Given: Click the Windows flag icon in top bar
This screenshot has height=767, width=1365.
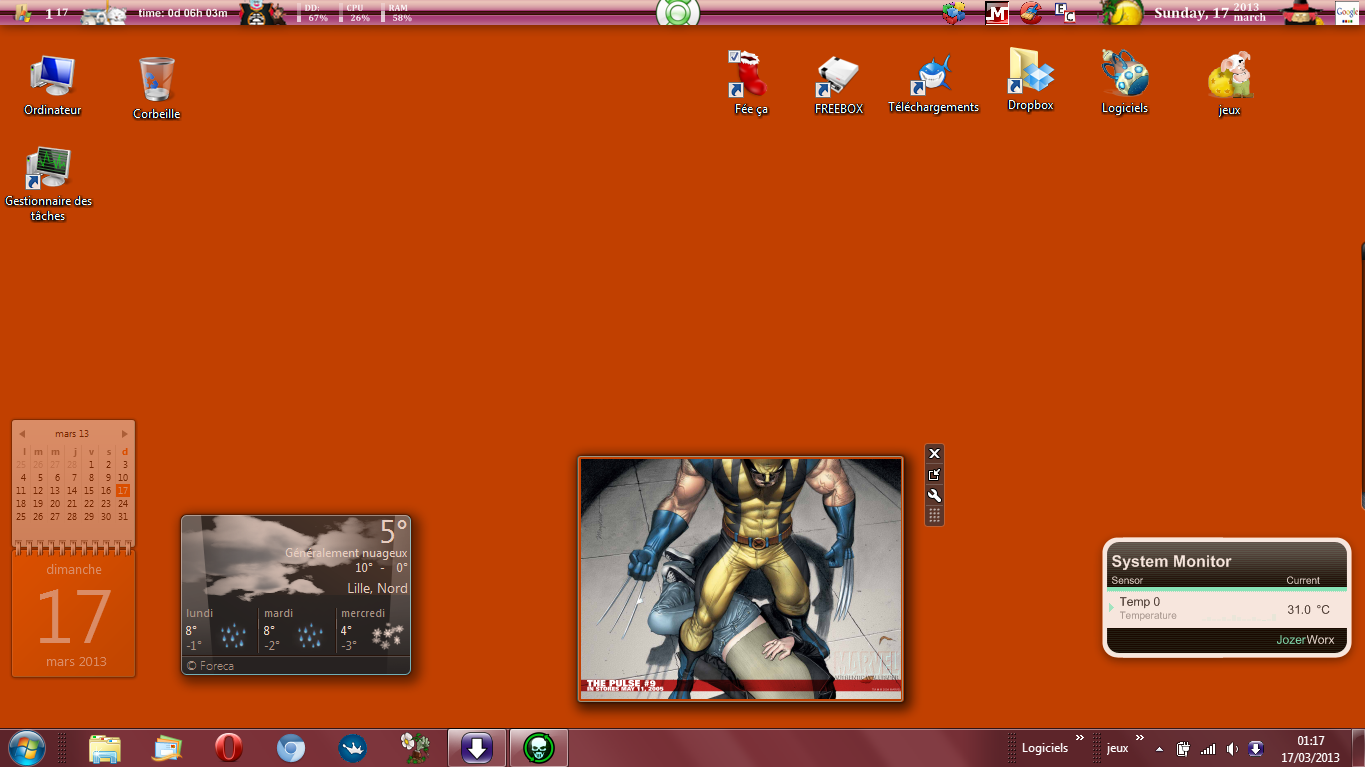Looking at the screenshot, I should click(22, 13).
